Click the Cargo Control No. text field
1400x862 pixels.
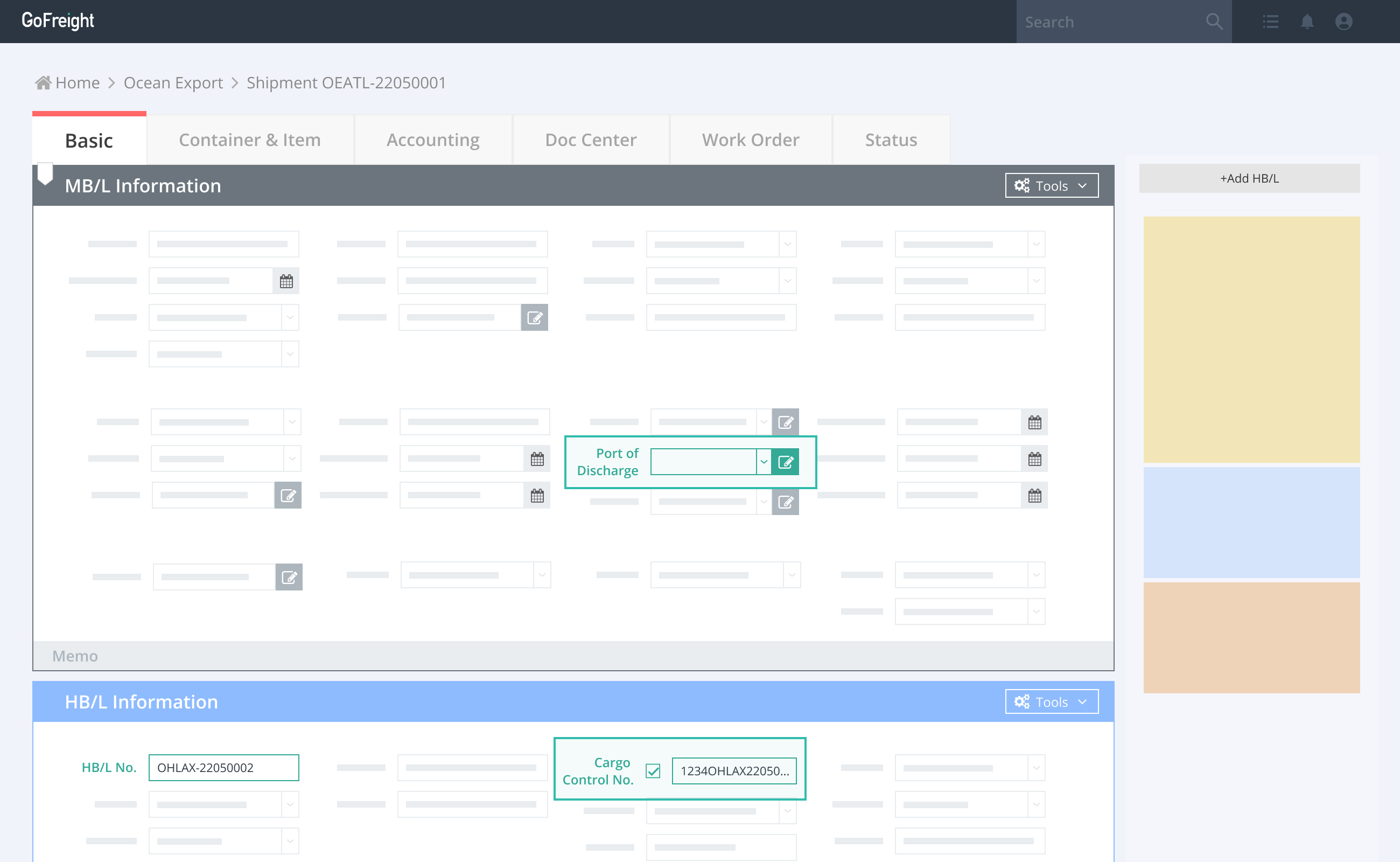(x=734, y=771)
